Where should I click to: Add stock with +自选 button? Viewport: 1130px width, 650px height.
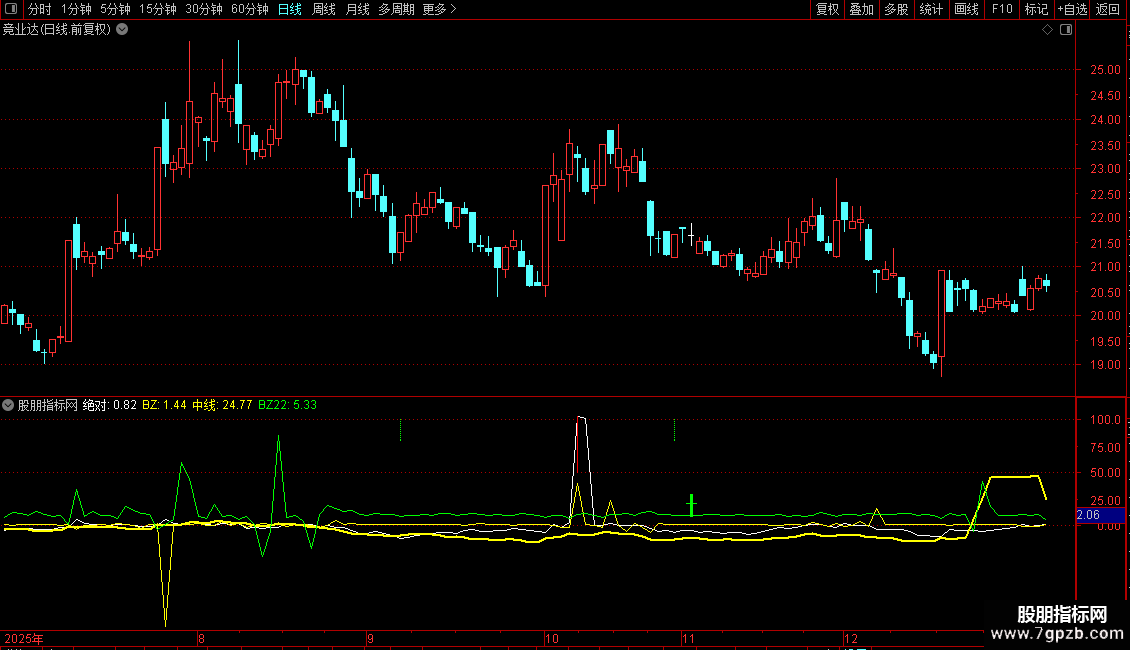click(1072, 9)
